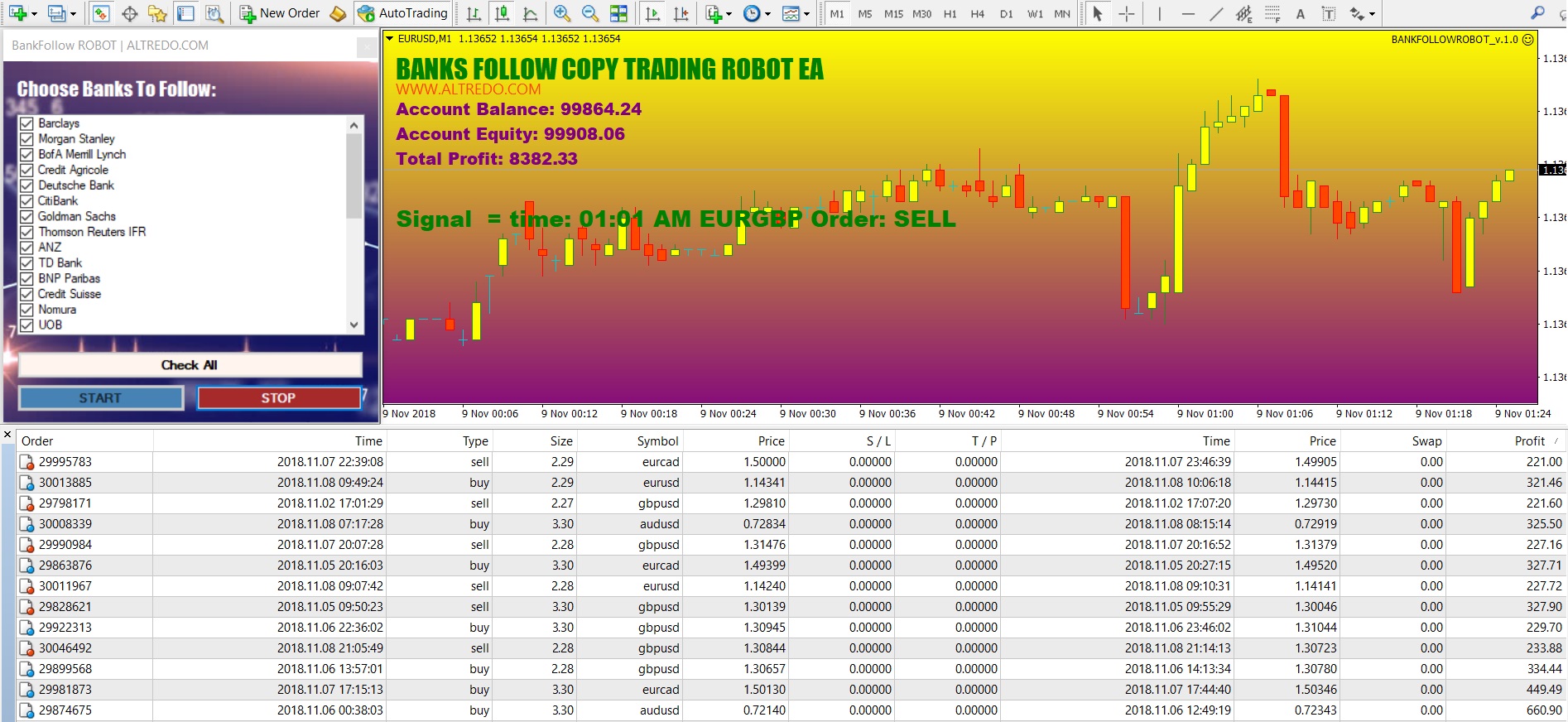
Task: Click the Check All button
Action: 190,365
